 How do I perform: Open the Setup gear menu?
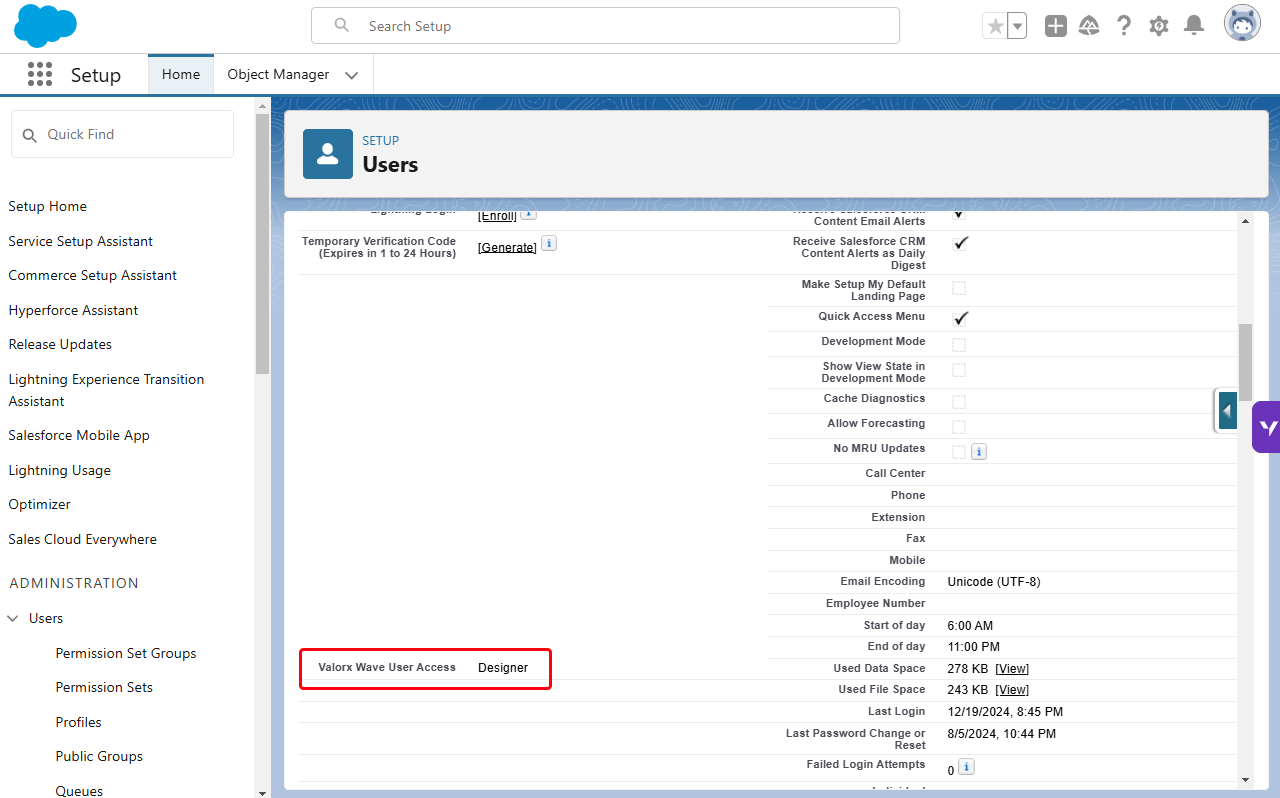(1159, 26)
